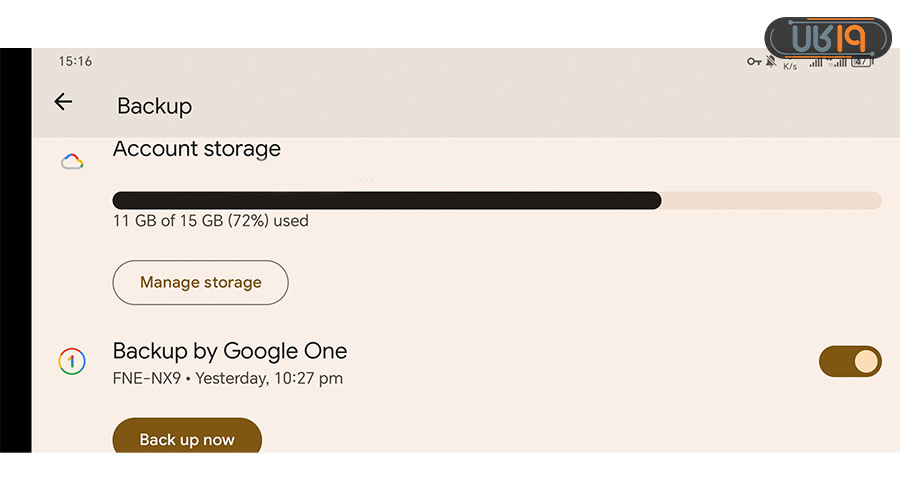This screenshot has width=900, height=500.
Task: Tap the back arrow icon
Action: (63, 101)
